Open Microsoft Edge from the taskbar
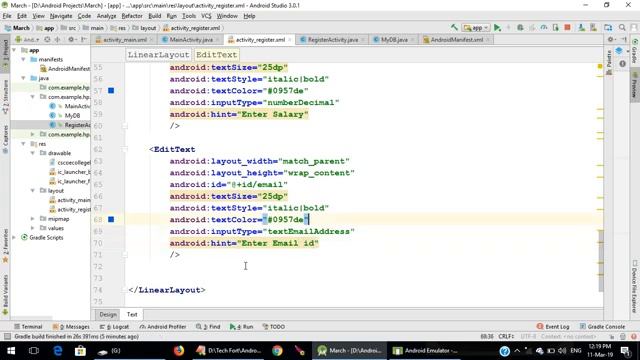This screenshot has width=640, height=360. [58, 351]
